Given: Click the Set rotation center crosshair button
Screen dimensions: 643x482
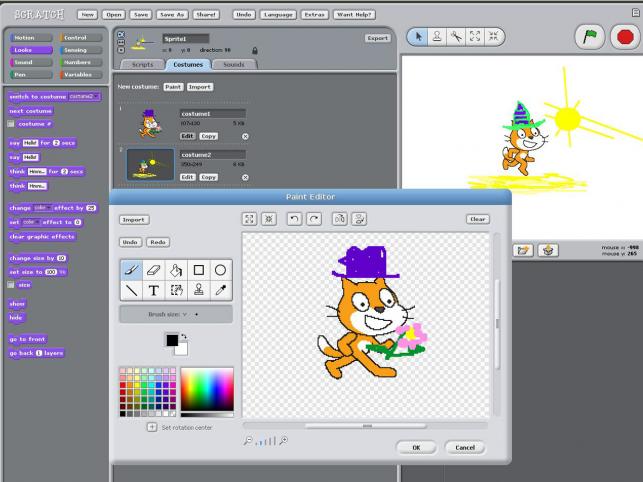Looking at the screenshot, I should [x=152, y=427].
